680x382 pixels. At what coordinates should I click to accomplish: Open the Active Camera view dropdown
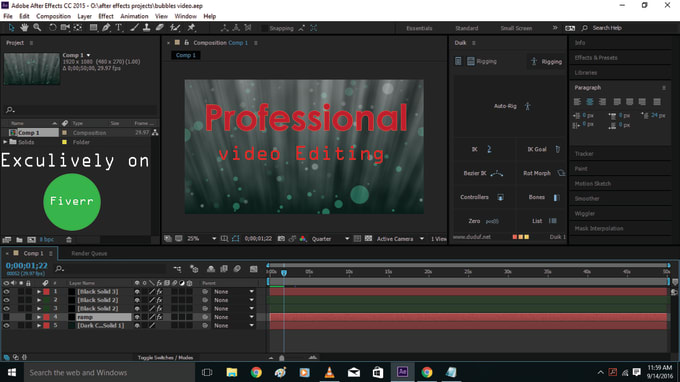(400, 239)
